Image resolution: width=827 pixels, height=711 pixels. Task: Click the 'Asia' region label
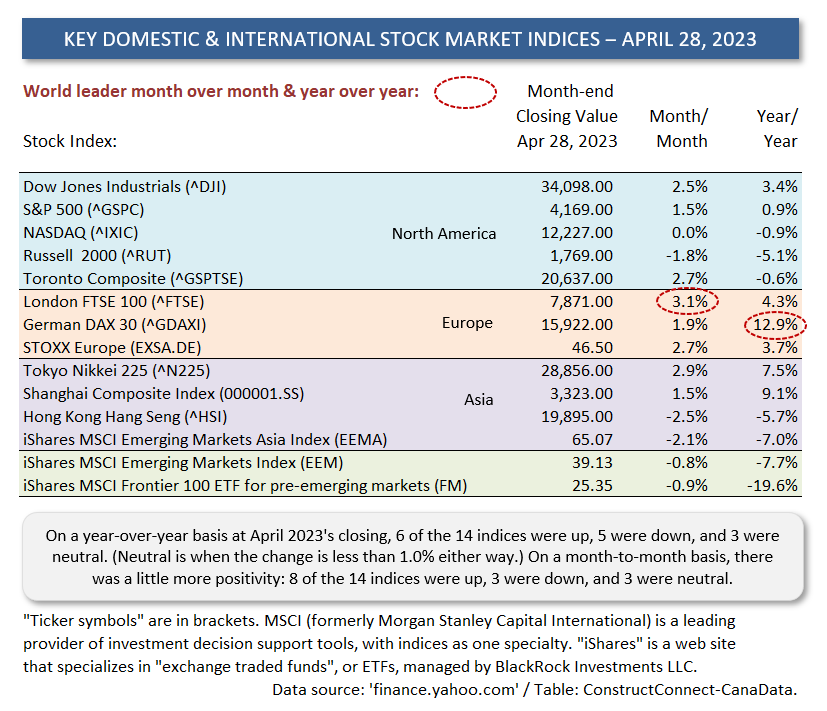click(478, 400)
